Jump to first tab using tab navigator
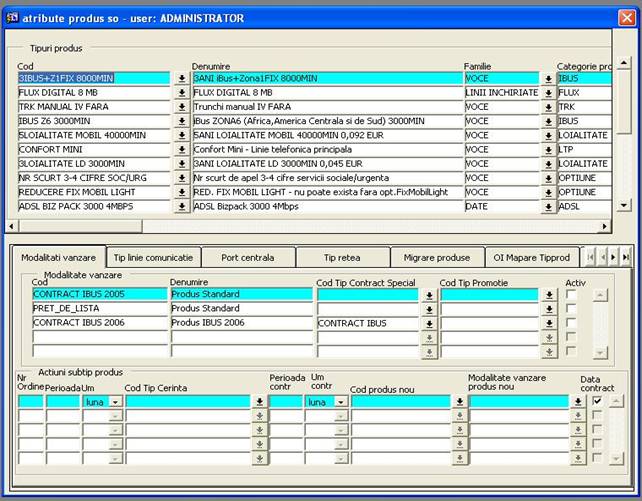This screenshot has width=642, height=501. [x=591, y=257]
